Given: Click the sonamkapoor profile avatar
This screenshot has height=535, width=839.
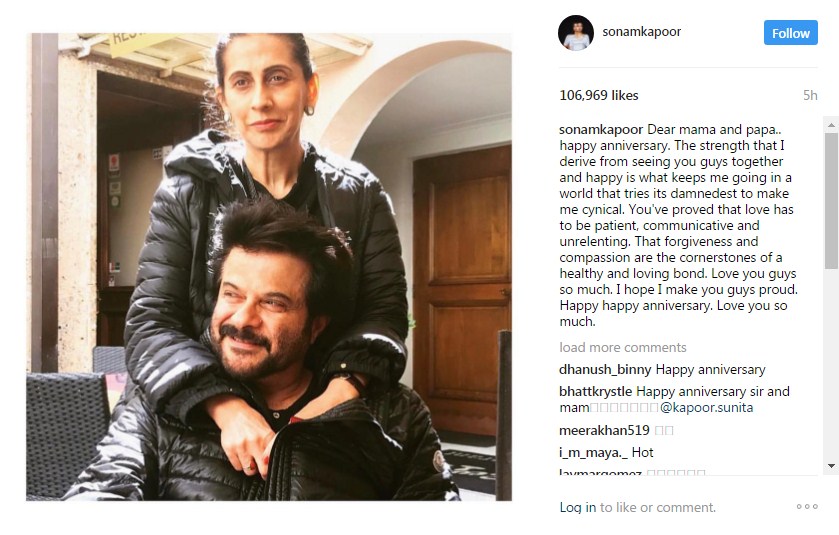Looking at the screenshot, I should click(x=576, y=33).
